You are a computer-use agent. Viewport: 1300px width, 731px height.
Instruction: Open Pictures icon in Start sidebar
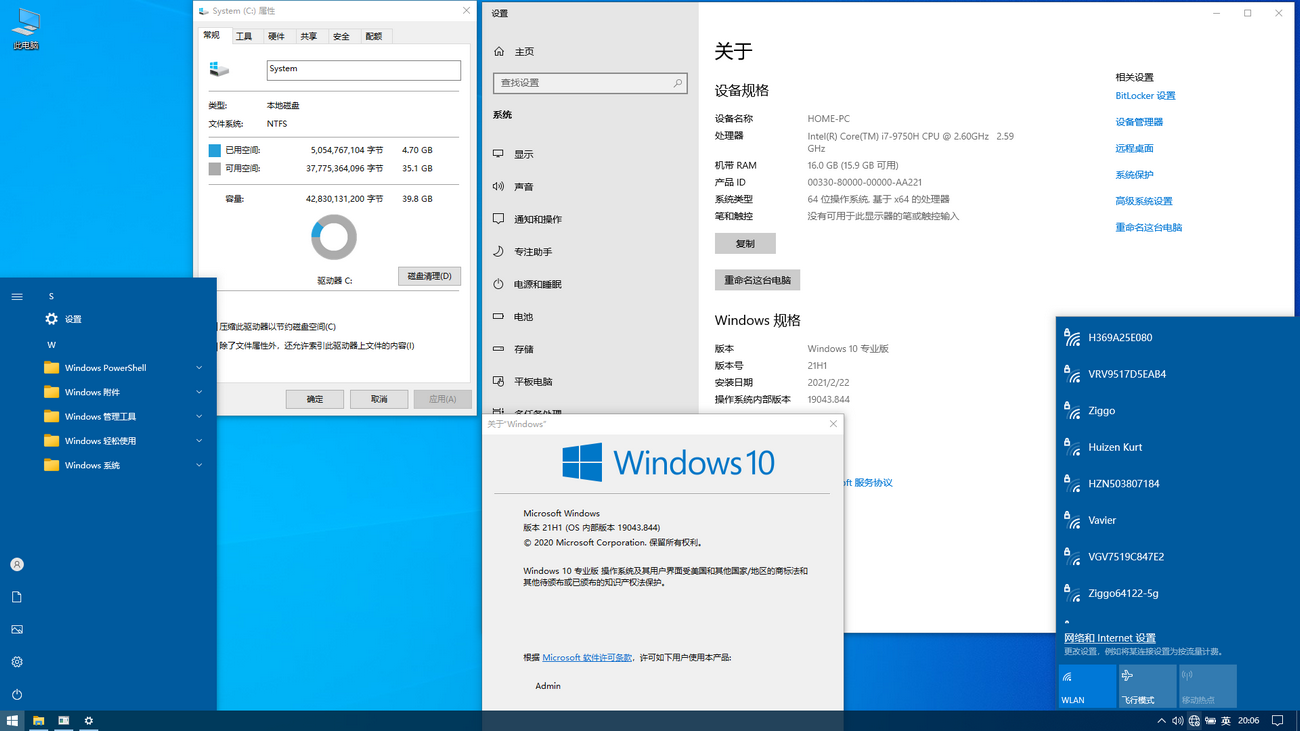[x=17, y=629]
